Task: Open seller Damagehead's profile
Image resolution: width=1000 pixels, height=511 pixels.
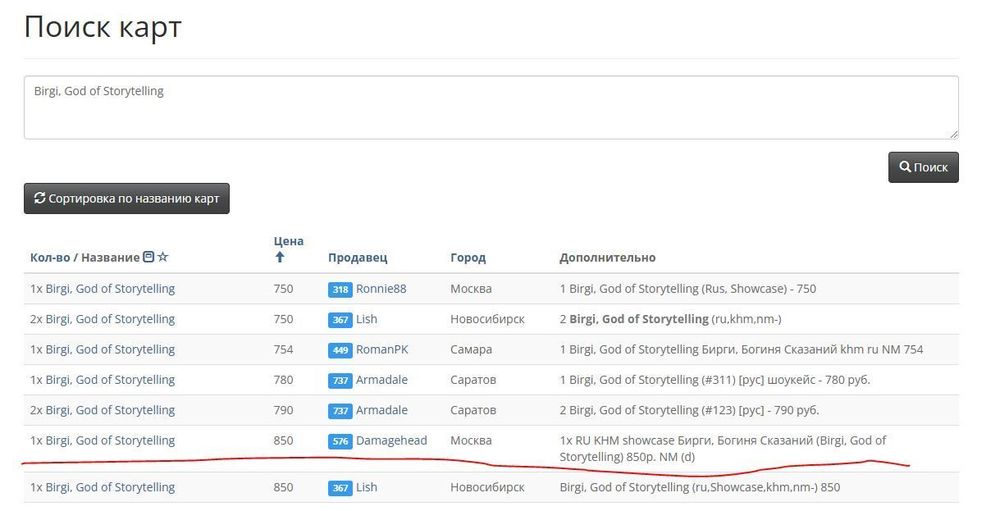Action: tap(391, 441)
